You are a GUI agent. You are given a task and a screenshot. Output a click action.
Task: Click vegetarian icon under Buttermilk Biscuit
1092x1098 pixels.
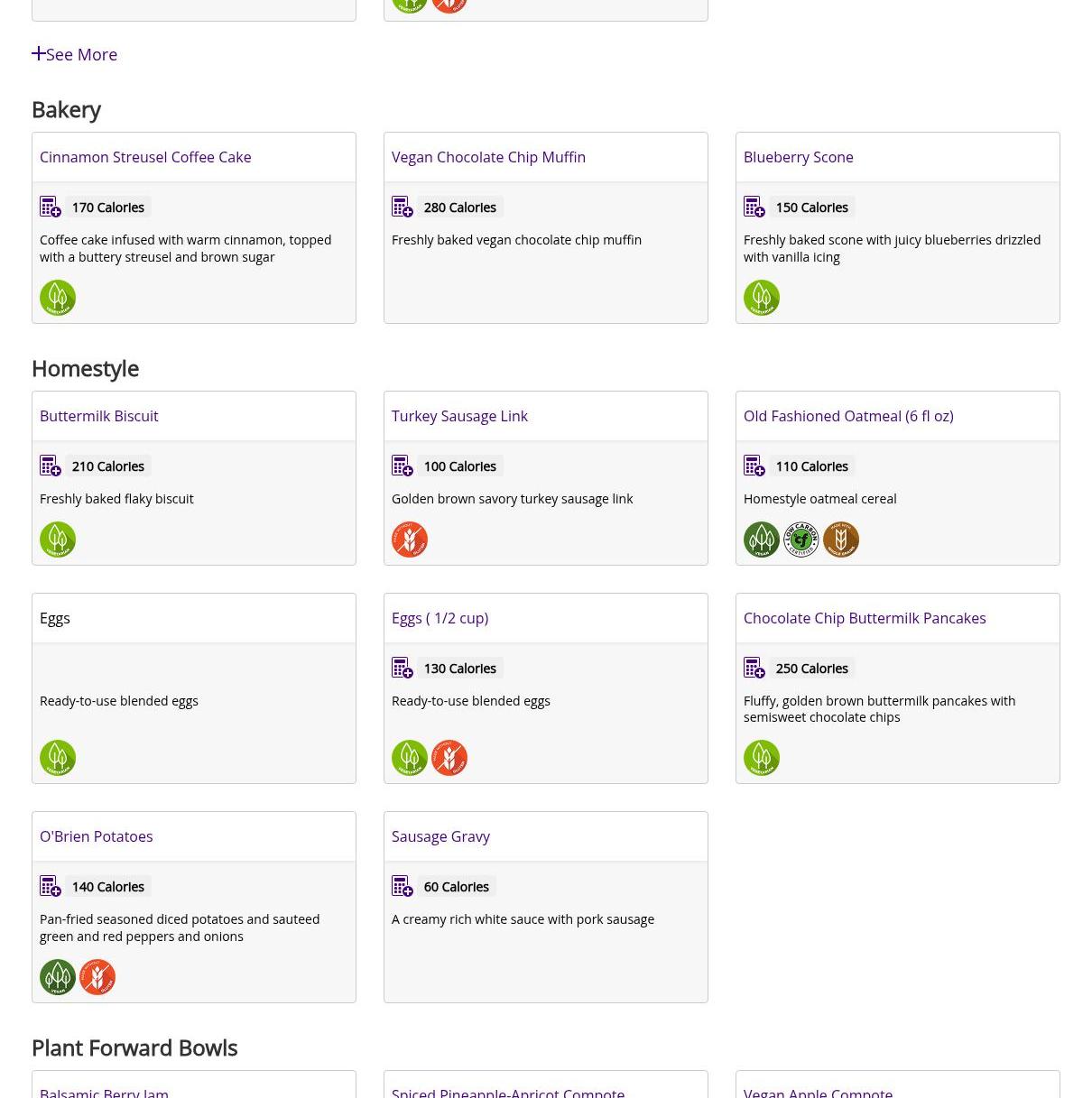(58, 540)
